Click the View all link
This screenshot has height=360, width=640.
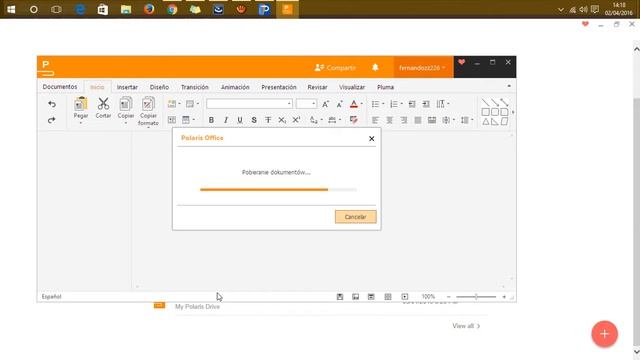(466, 326)
